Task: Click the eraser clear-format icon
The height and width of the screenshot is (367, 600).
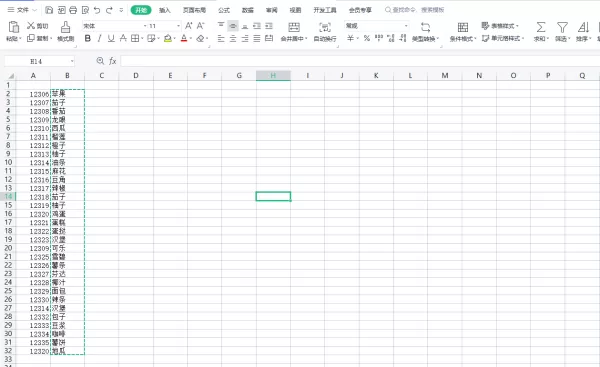Action: (200, 38)
